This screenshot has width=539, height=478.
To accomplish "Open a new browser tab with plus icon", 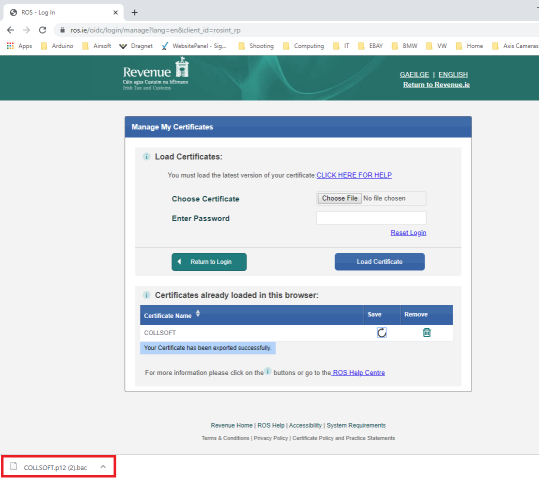I will click(x=134, y=13).
